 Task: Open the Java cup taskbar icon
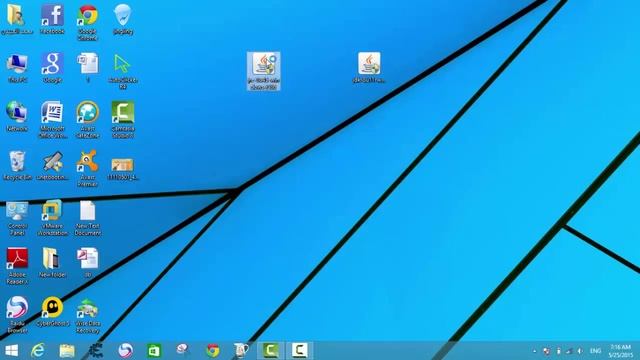[241, 350]
